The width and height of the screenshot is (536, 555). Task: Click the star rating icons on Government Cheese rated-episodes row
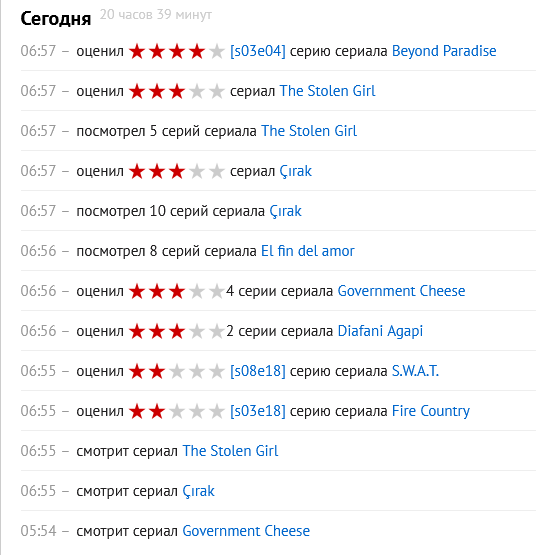(x=177, y=292)
